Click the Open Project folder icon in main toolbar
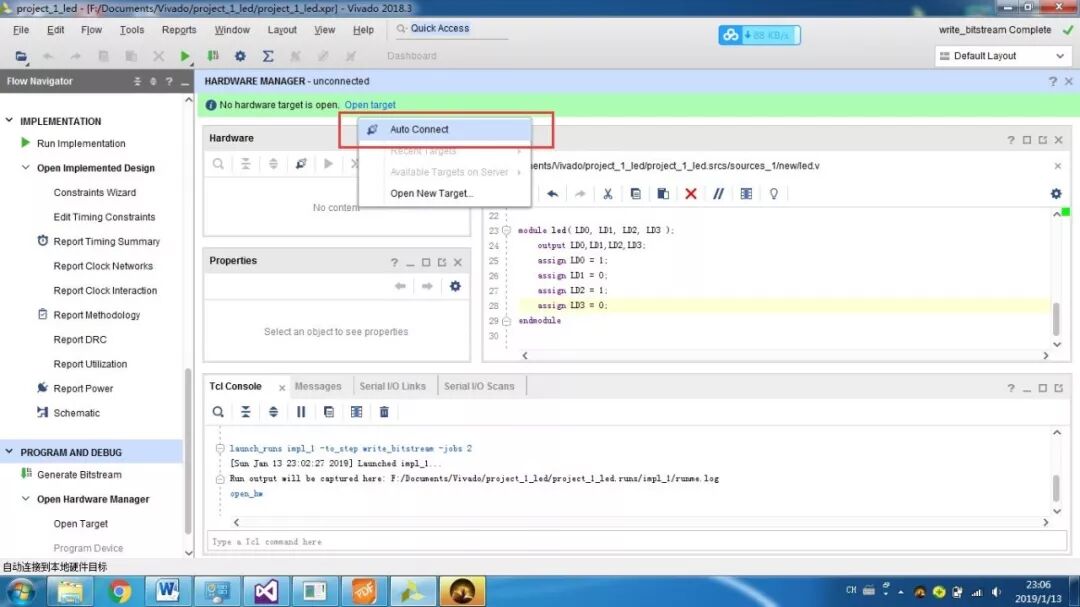Viewport: 1080px width, 607px height. point(21,56)
